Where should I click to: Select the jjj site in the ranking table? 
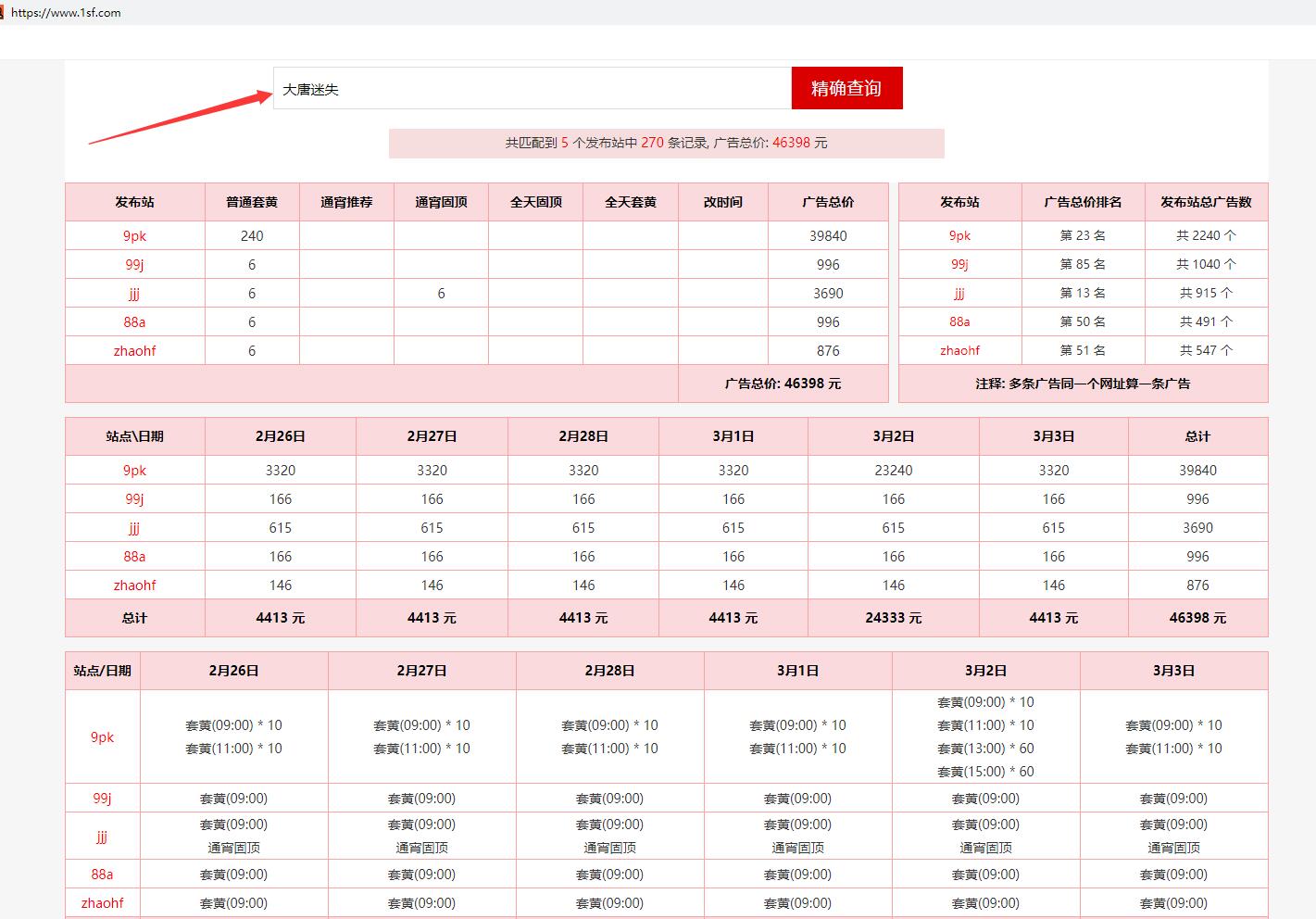pyautogui.click(x=959, y=293)
